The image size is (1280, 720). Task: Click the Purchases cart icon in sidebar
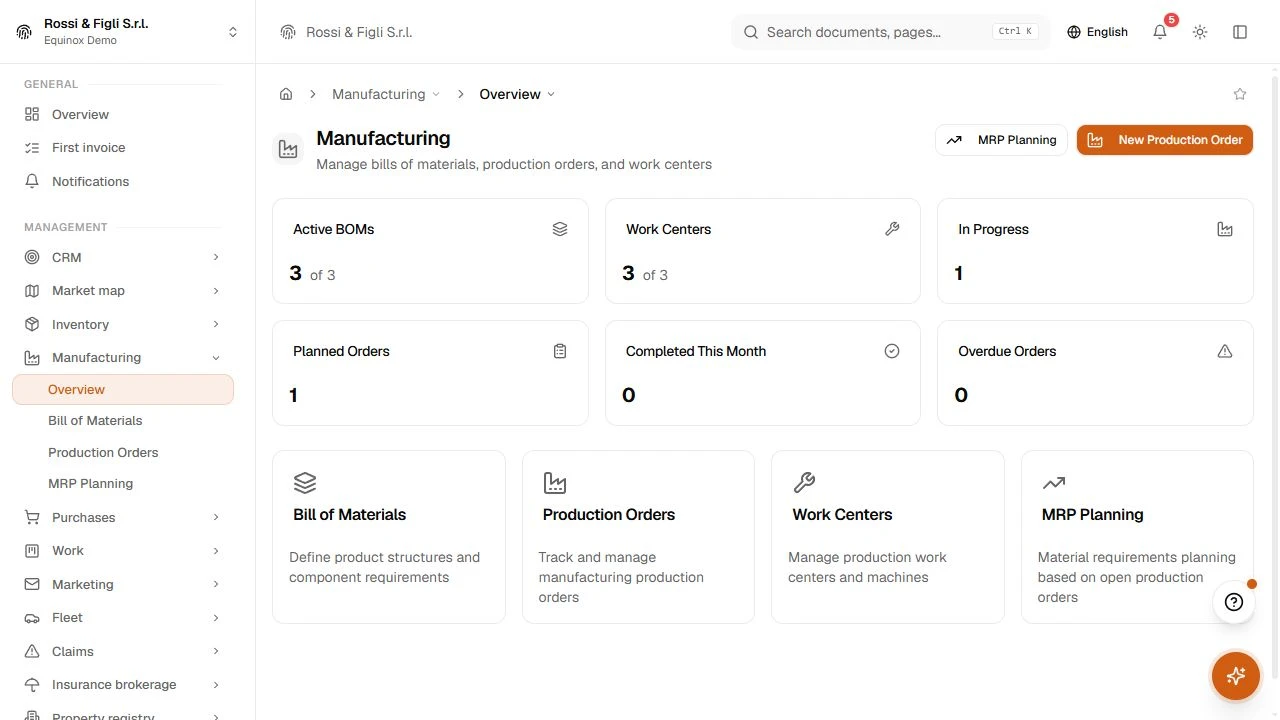pyautogui.click(x=32, y=517)
